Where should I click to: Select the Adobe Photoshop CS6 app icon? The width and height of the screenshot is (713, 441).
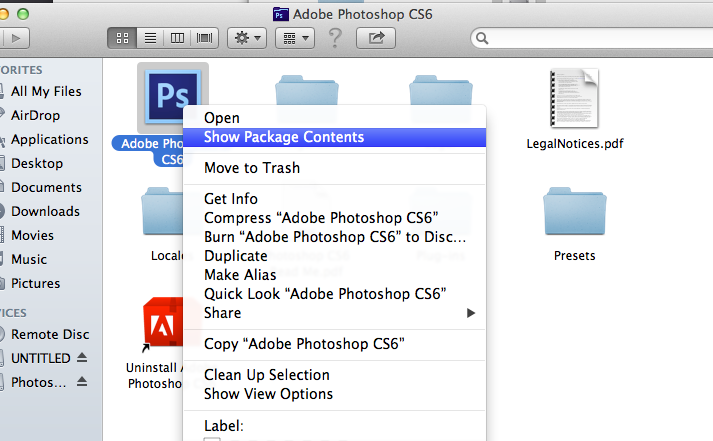173,97
